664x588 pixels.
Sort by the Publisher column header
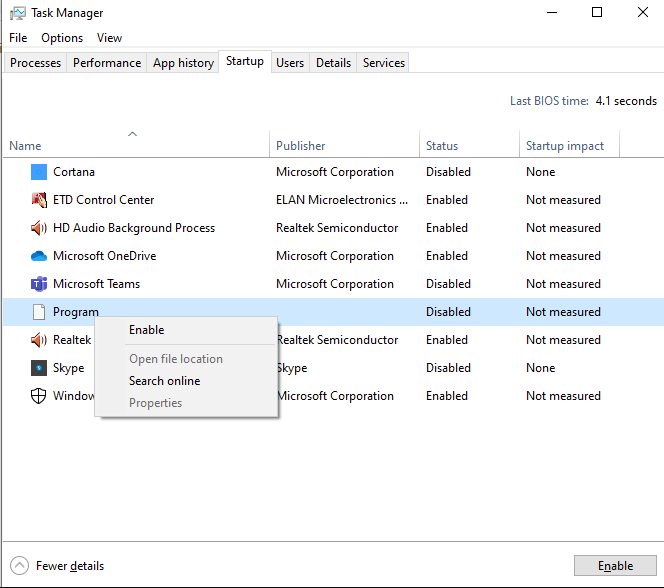tap(344, 144)
